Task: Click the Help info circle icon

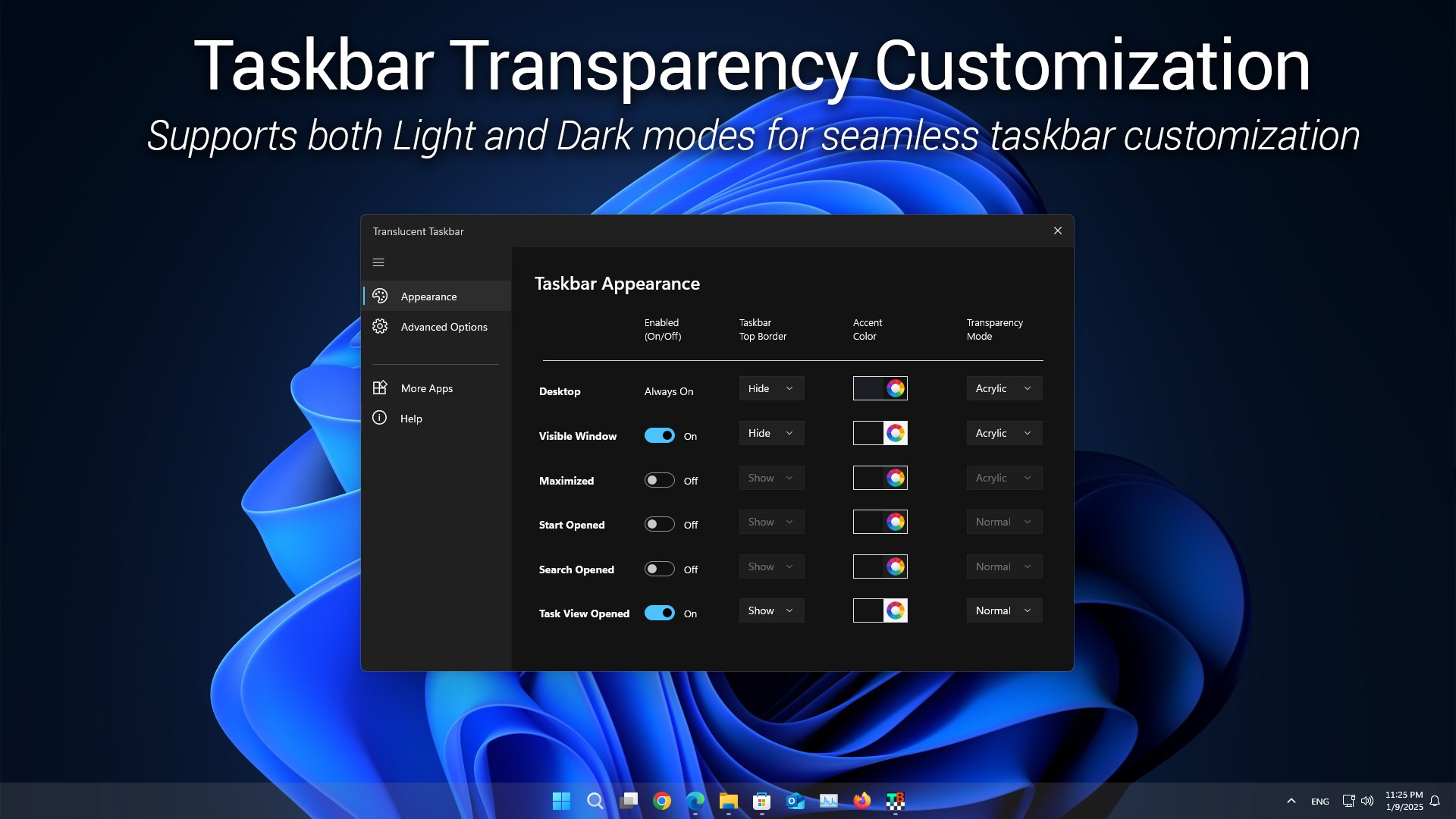Action: point(380,418)
